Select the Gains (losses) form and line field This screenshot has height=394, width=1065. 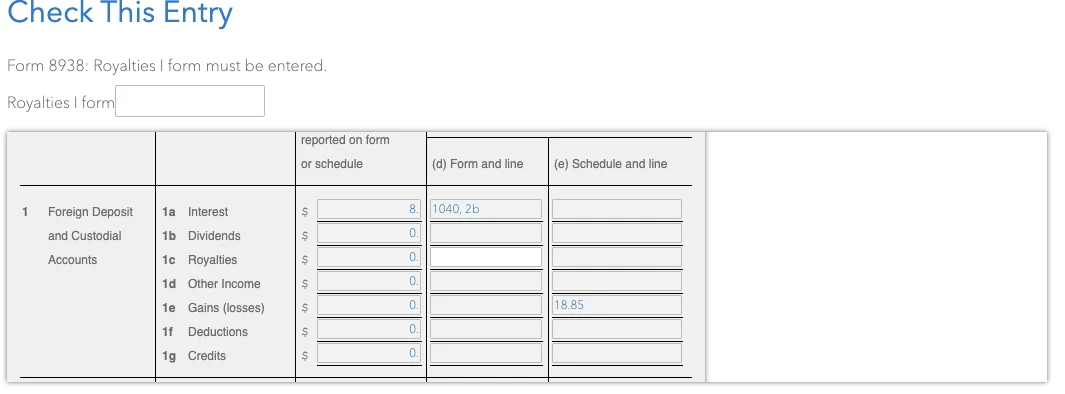pyautogui.click(x=486, y=305)
